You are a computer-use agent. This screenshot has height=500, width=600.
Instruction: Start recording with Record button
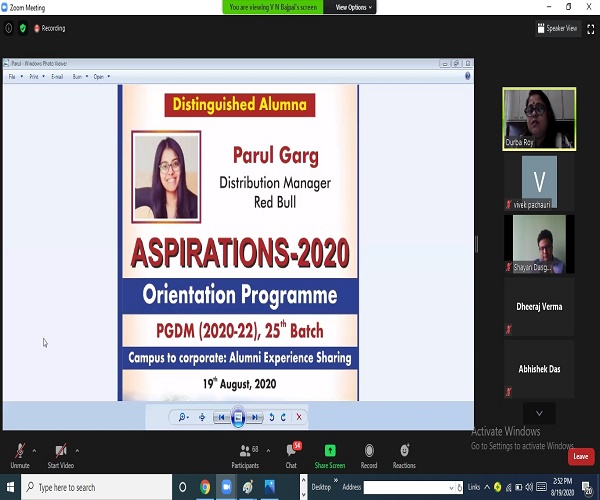pos(369,456)
